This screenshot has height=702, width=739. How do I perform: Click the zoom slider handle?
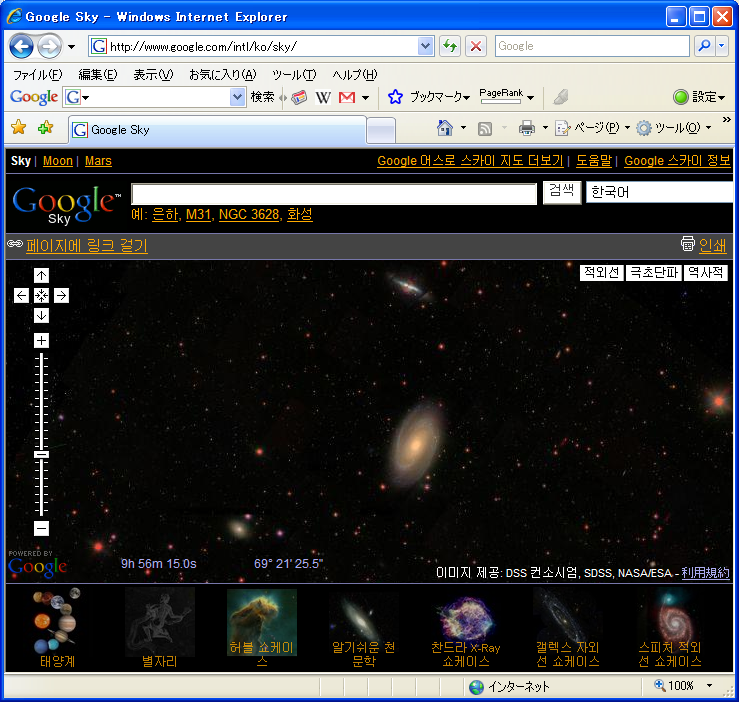[41, 454]
